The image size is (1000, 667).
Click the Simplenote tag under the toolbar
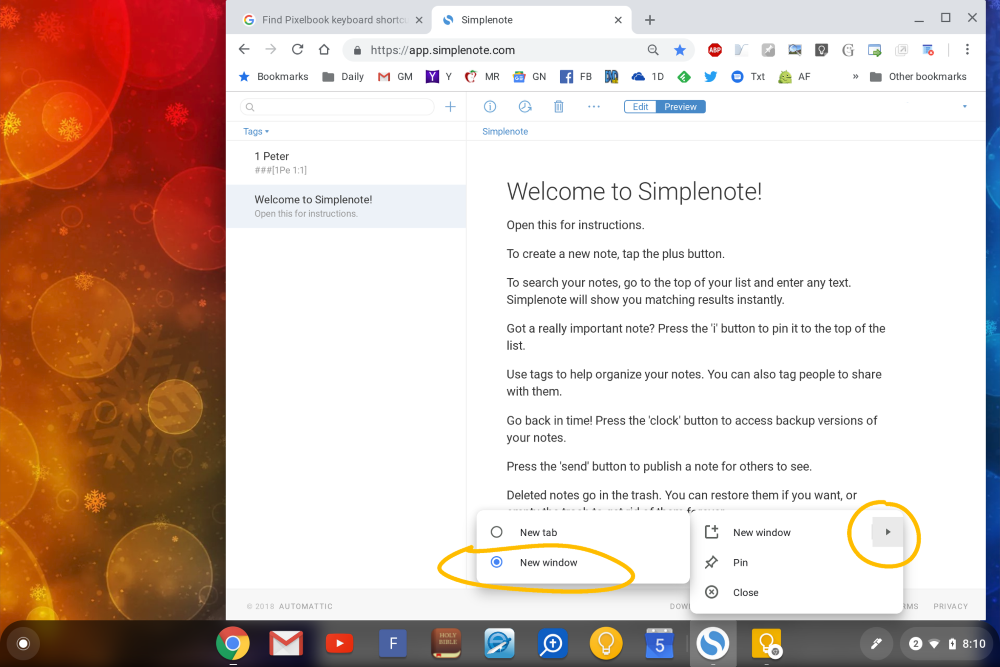click(x=505, y=131)
